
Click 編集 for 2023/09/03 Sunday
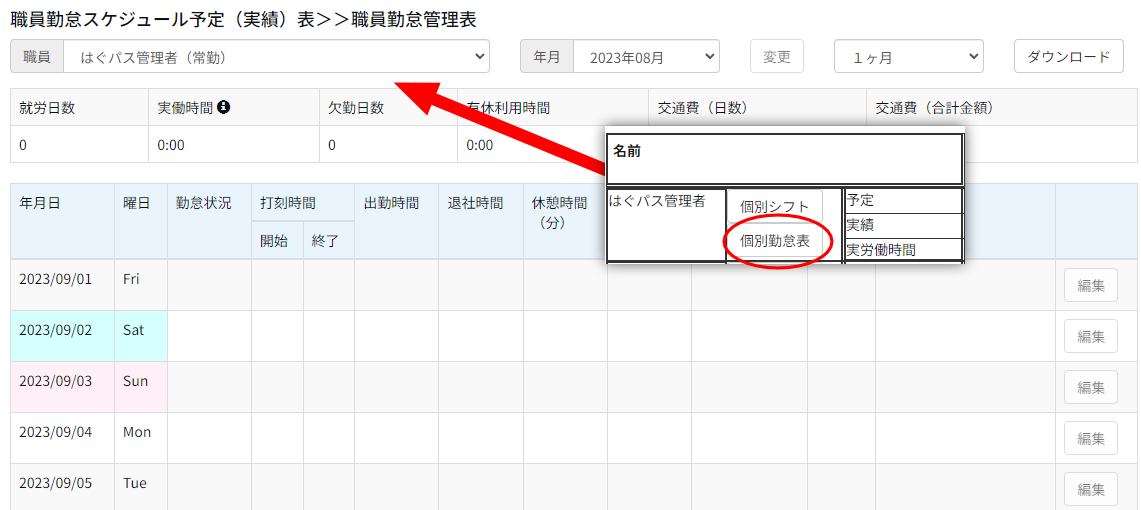point(1090,387)
